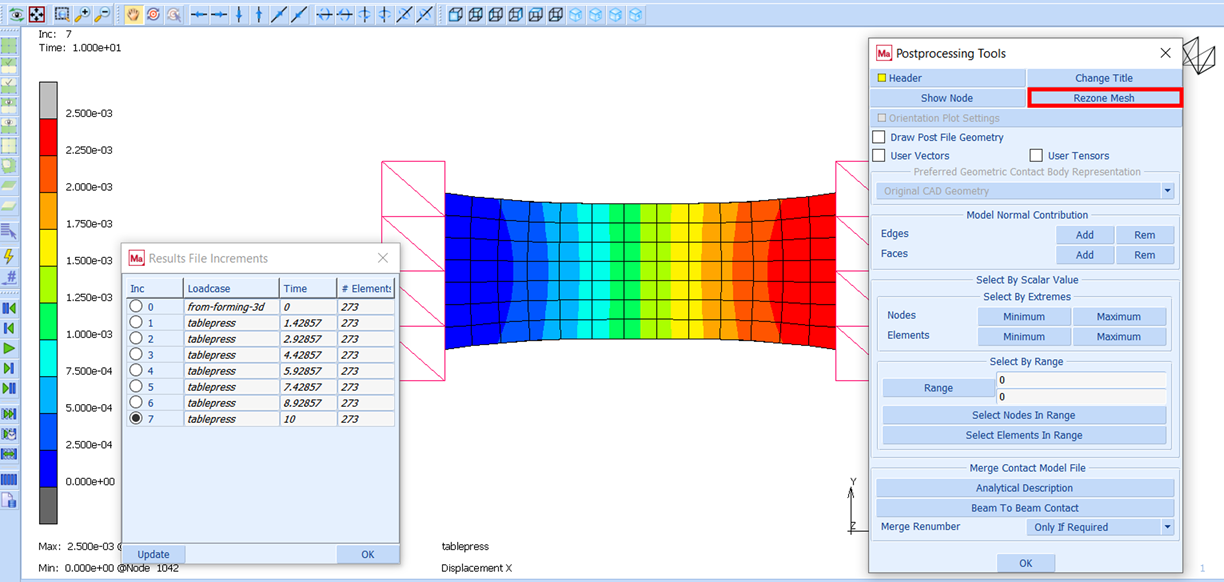Select increment 0 radio button
This screenshot has height=582, width=1224.
pyautogui.click(x=136, y=307)
